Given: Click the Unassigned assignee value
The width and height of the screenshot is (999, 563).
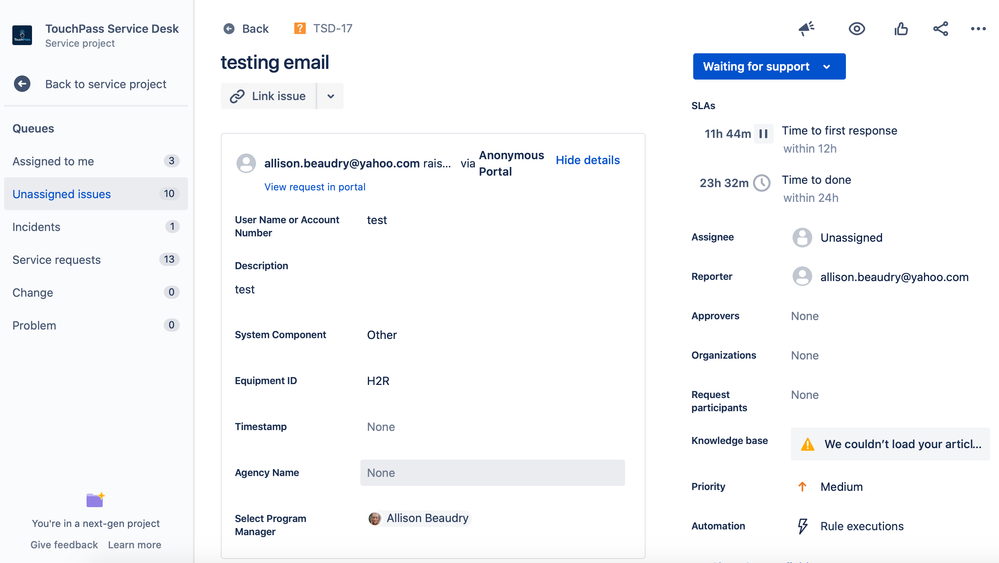Looking at the screenshot, I should [x=851, y=238].
